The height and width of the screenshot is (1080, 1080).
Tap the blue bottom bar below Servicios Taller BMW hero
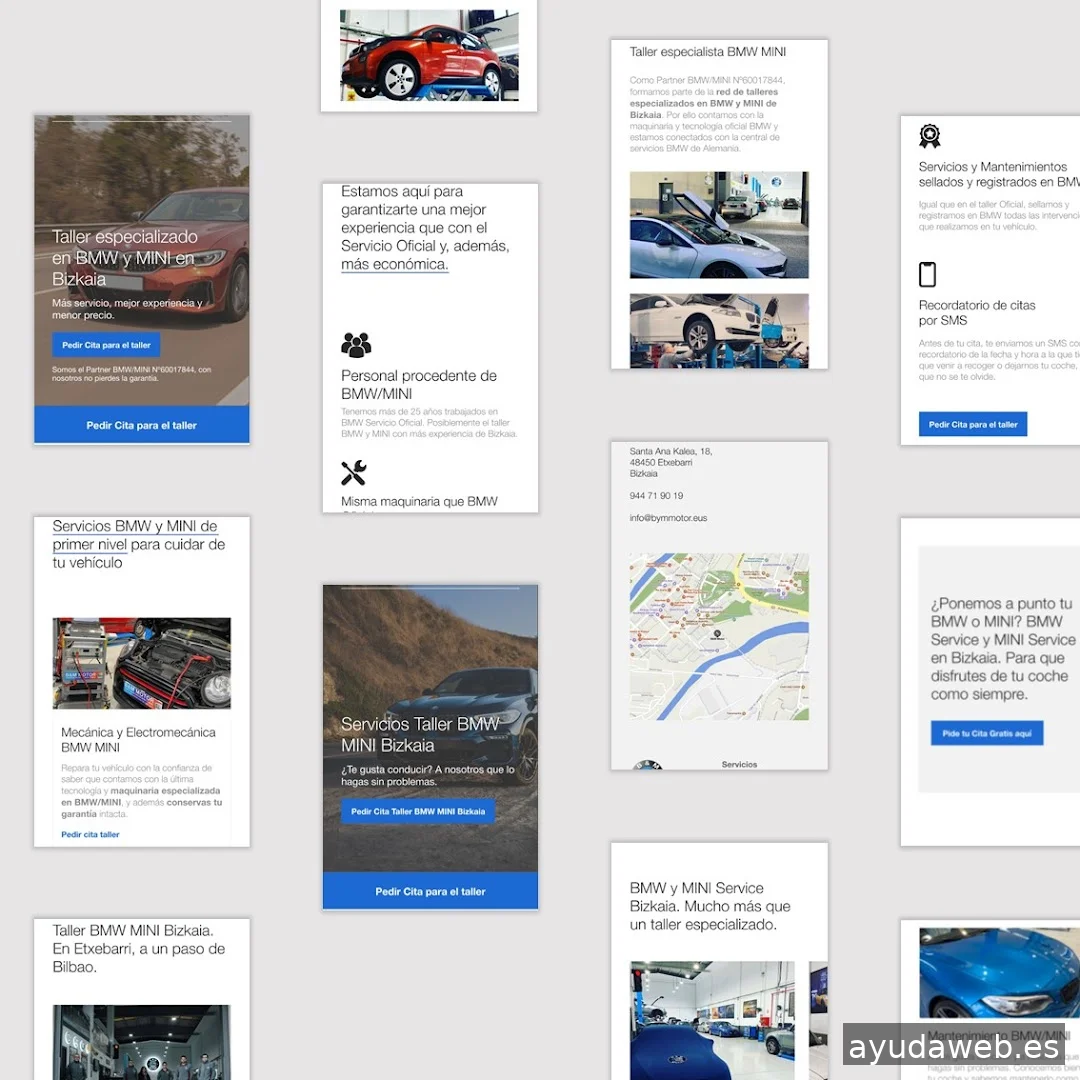[x=430, y=891]
